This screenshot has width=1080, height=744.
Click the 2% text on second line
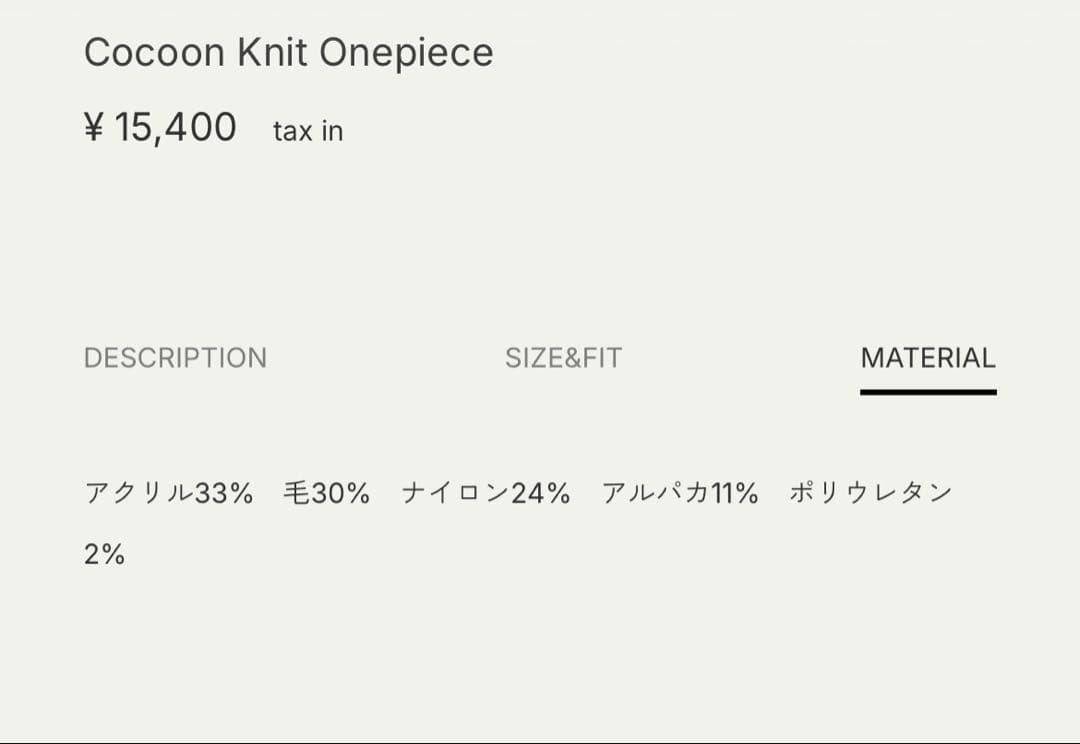105,553
